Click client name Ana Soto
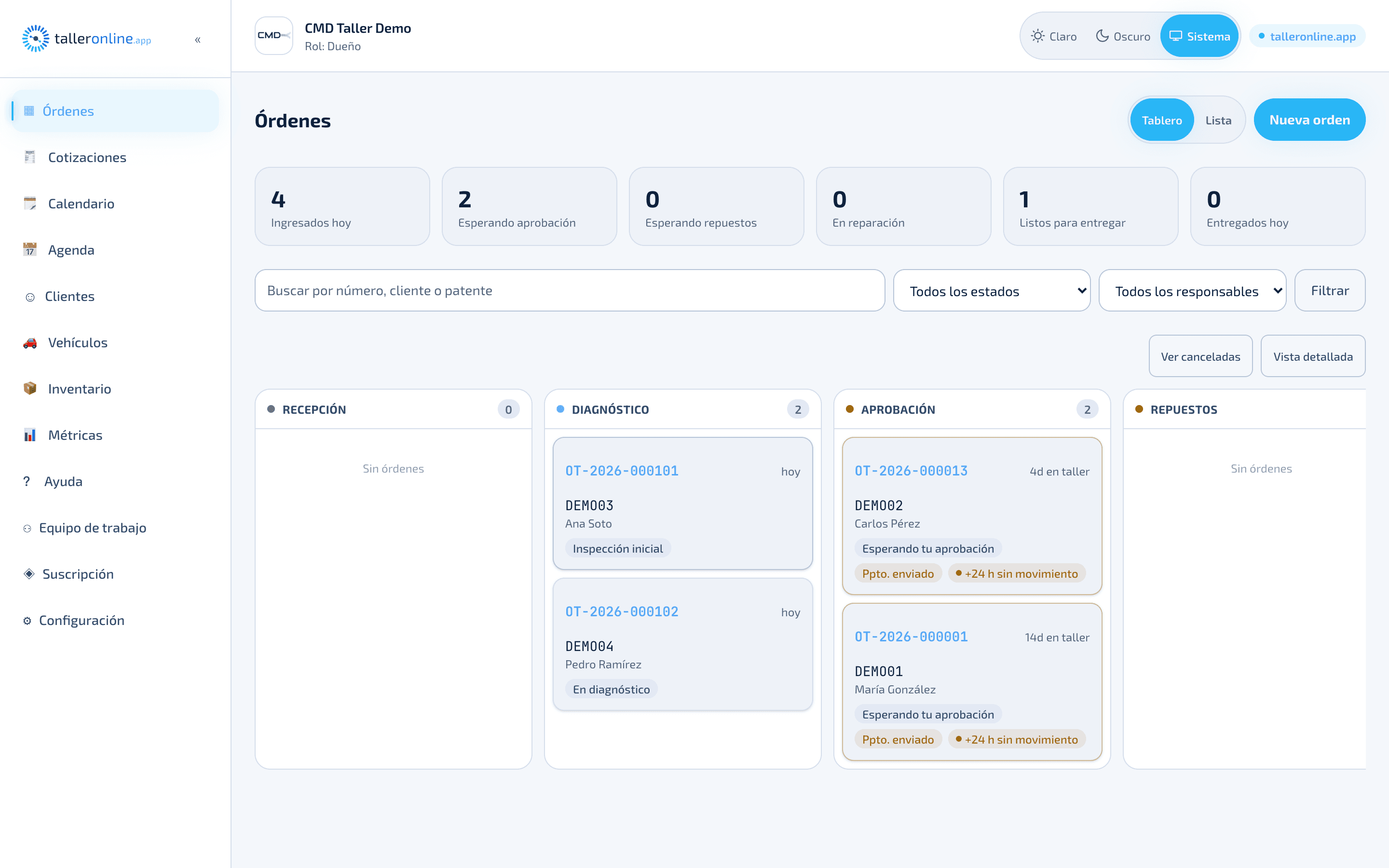 click(x=588, y=524)
